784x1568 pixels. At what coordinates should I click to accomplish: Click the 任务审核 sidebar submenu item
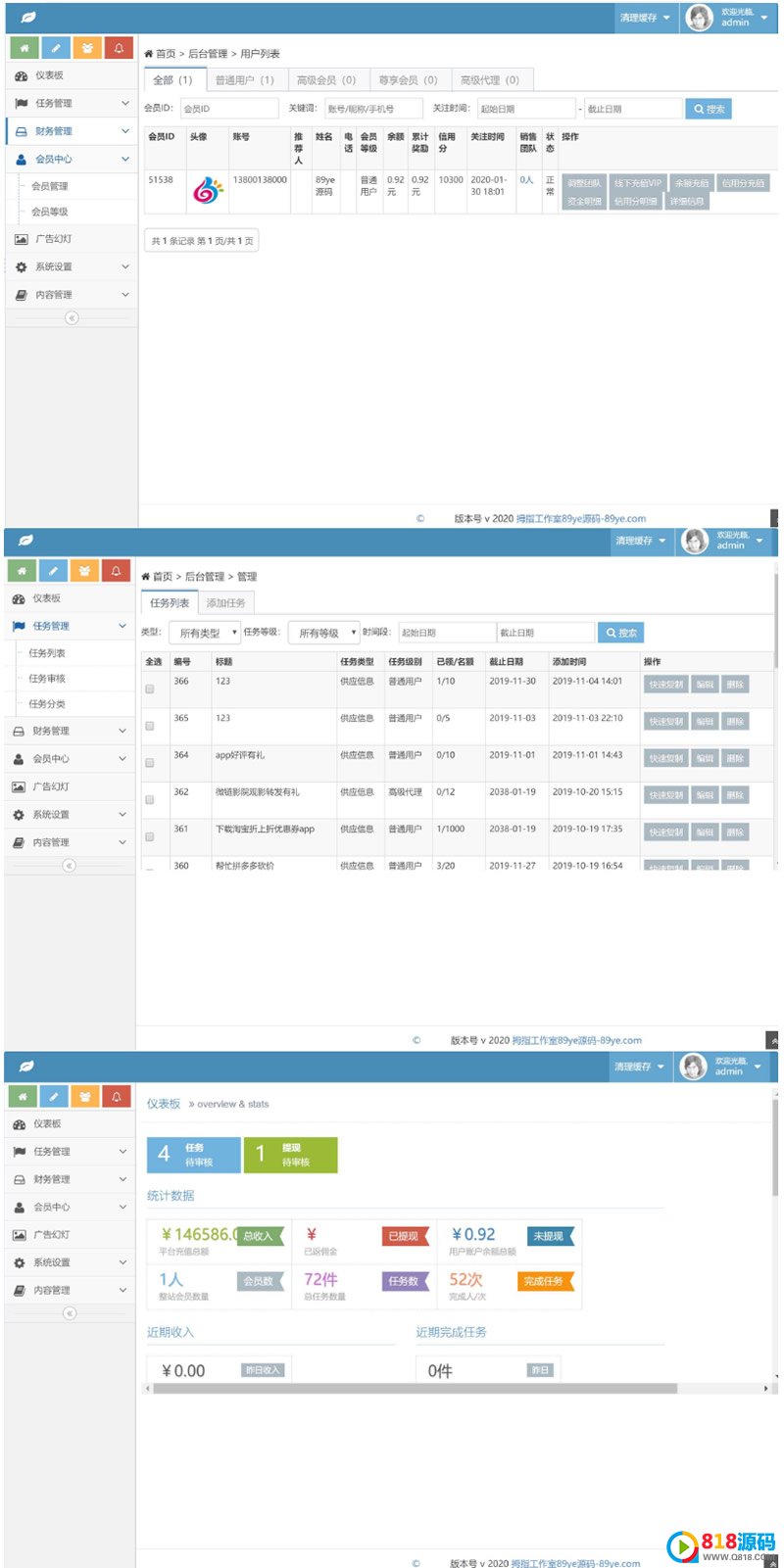(x=47, y=679)
